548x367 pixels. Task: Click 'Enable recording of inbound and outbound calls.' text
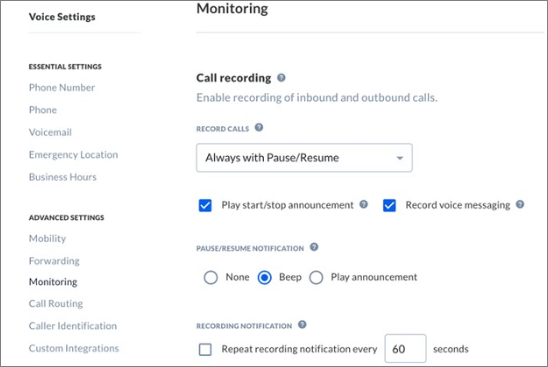point(317,98)
